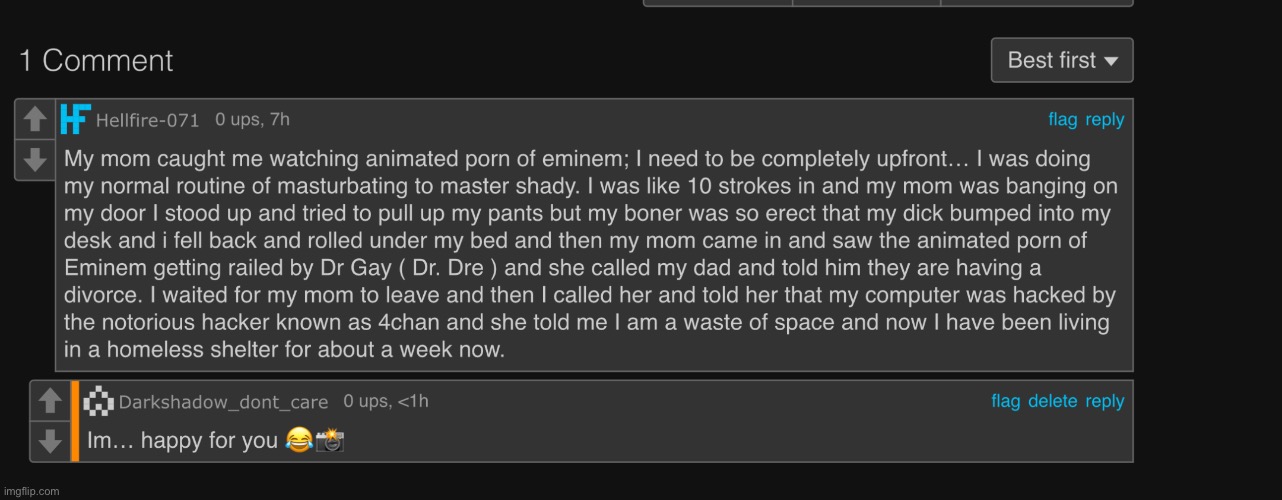
Task: Click the blue HF avatar icon
Action: click(x=75, y=119)
